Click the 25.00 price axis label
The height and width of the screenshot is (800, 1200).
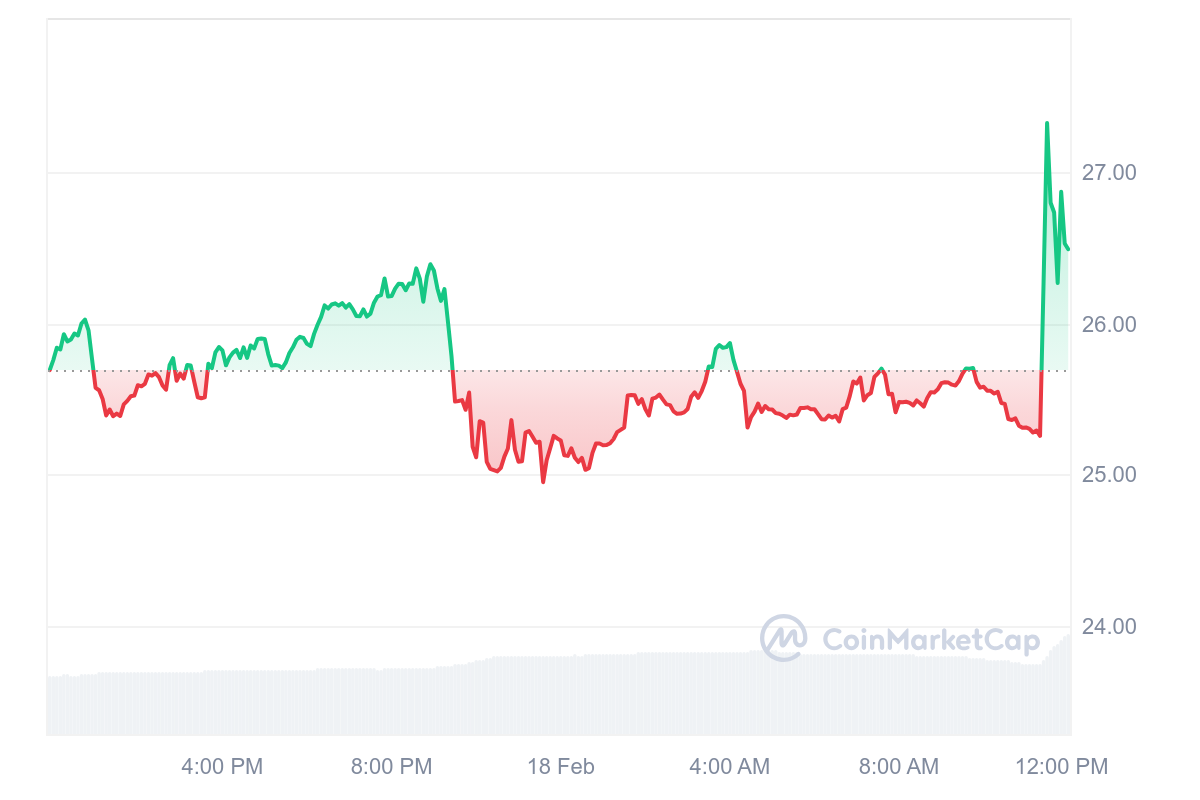(1109, 474)
